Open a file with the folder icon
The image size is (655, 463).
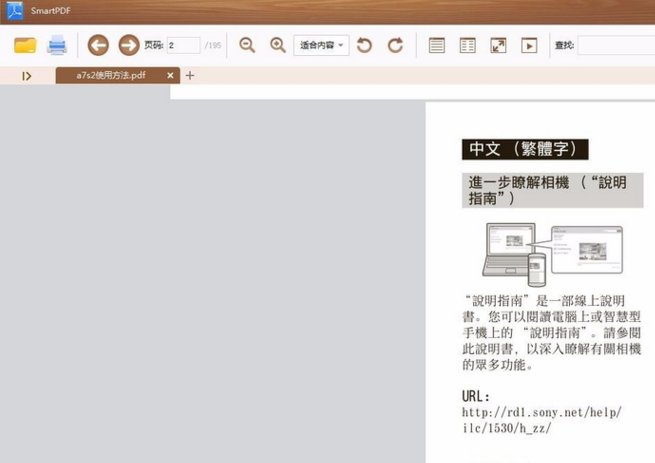(x=25, y=45)
